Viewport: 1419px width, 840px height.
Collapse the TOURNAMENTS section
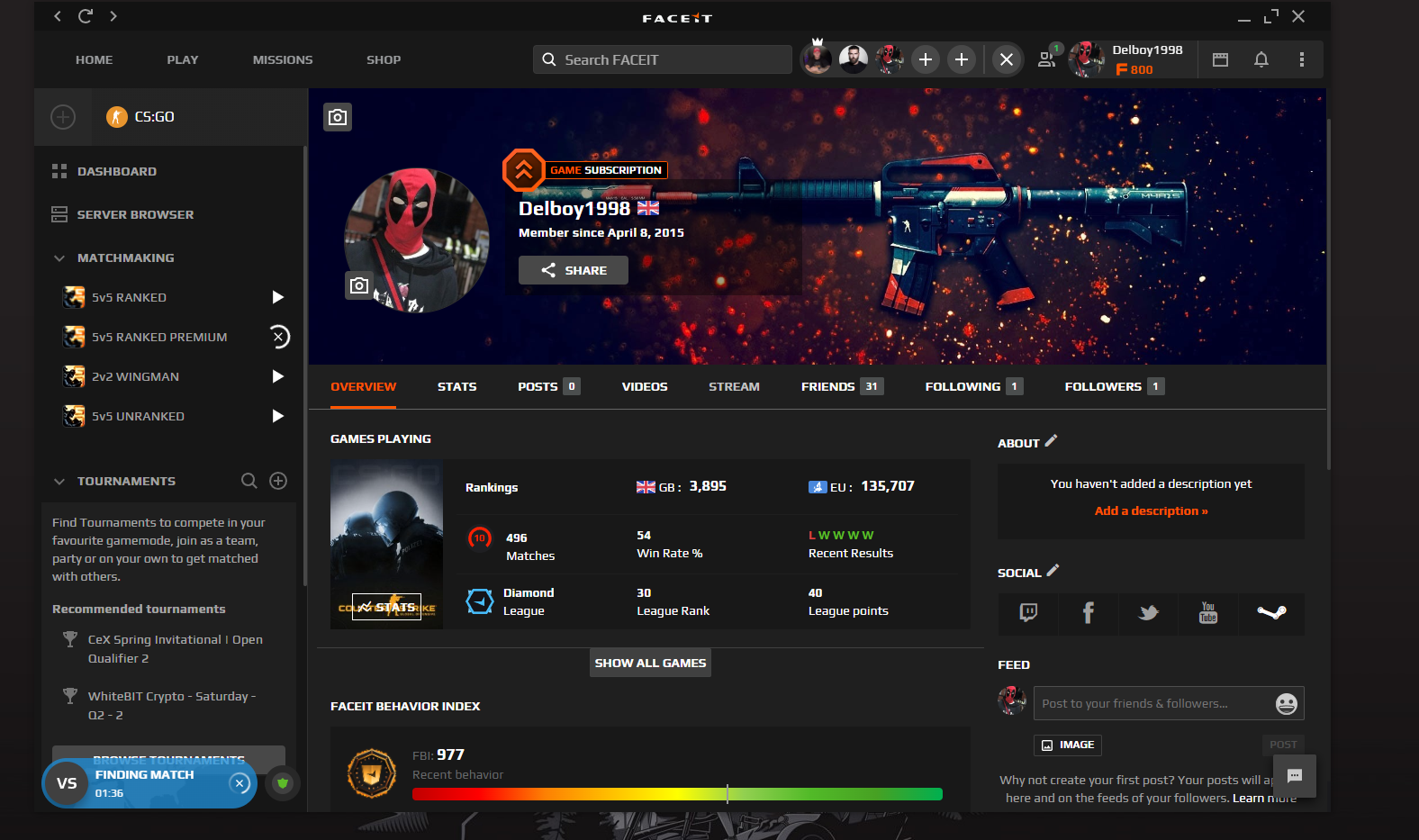pos(59,482)
